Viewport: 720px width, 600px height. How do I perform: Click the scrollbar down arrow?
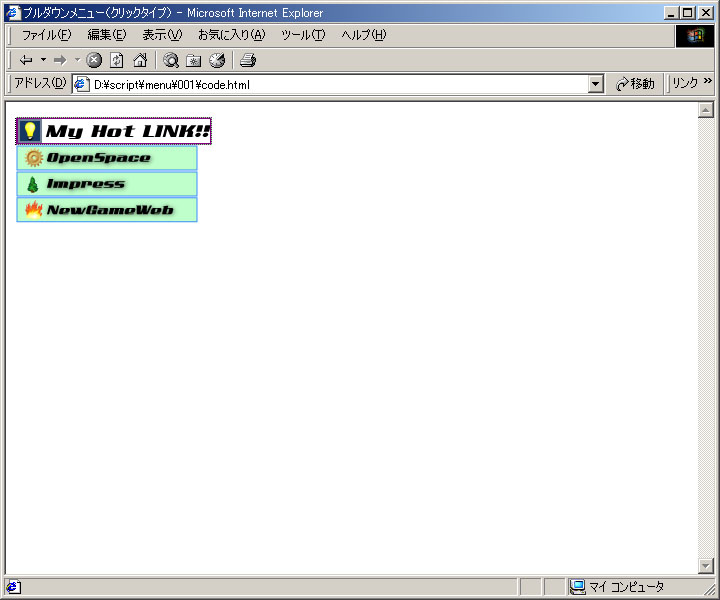tap(705, 566)
